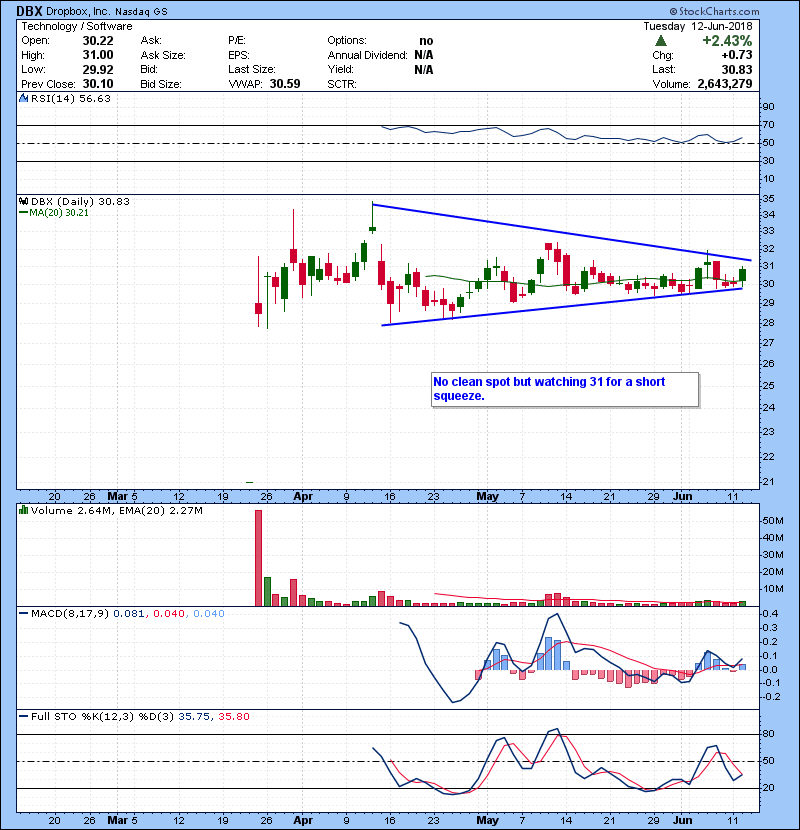The height and width of the screenshot is (830, 800).
Task: Select the VWAP value 30.59
Action: click(x=285, y=84)
